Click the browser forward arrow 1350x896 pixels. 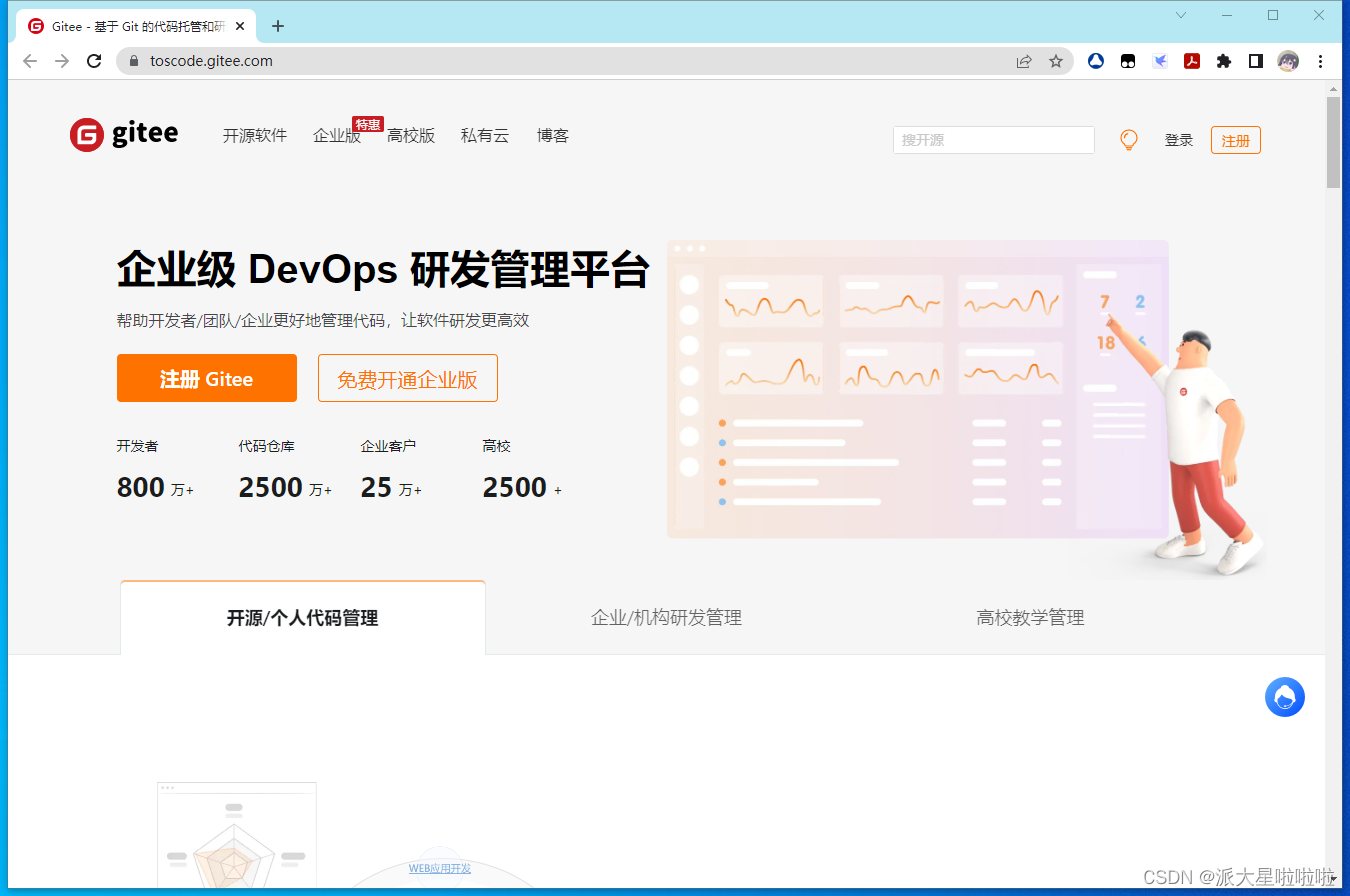[62, 61]
